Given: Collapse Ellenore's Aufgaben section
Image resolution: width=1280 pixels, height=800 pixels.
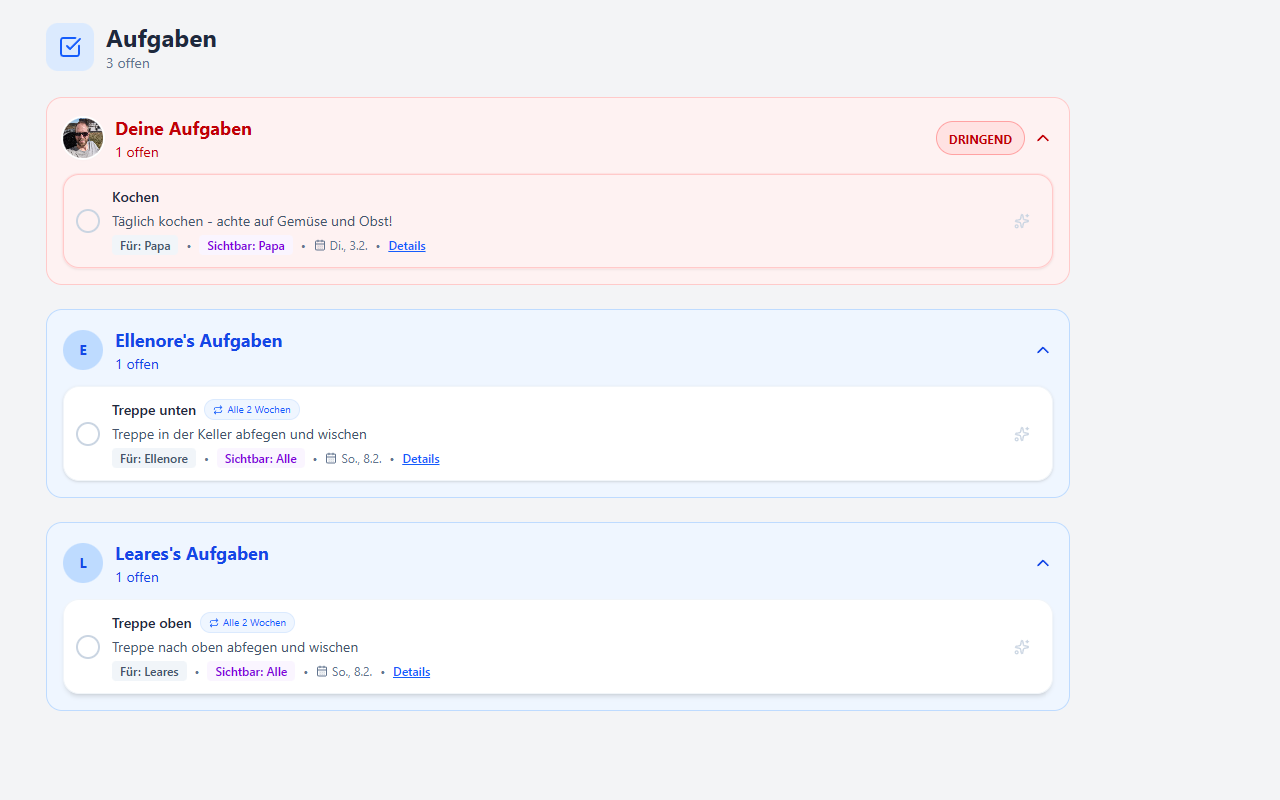Looking at the screenshot, I should coord(1043,350).
